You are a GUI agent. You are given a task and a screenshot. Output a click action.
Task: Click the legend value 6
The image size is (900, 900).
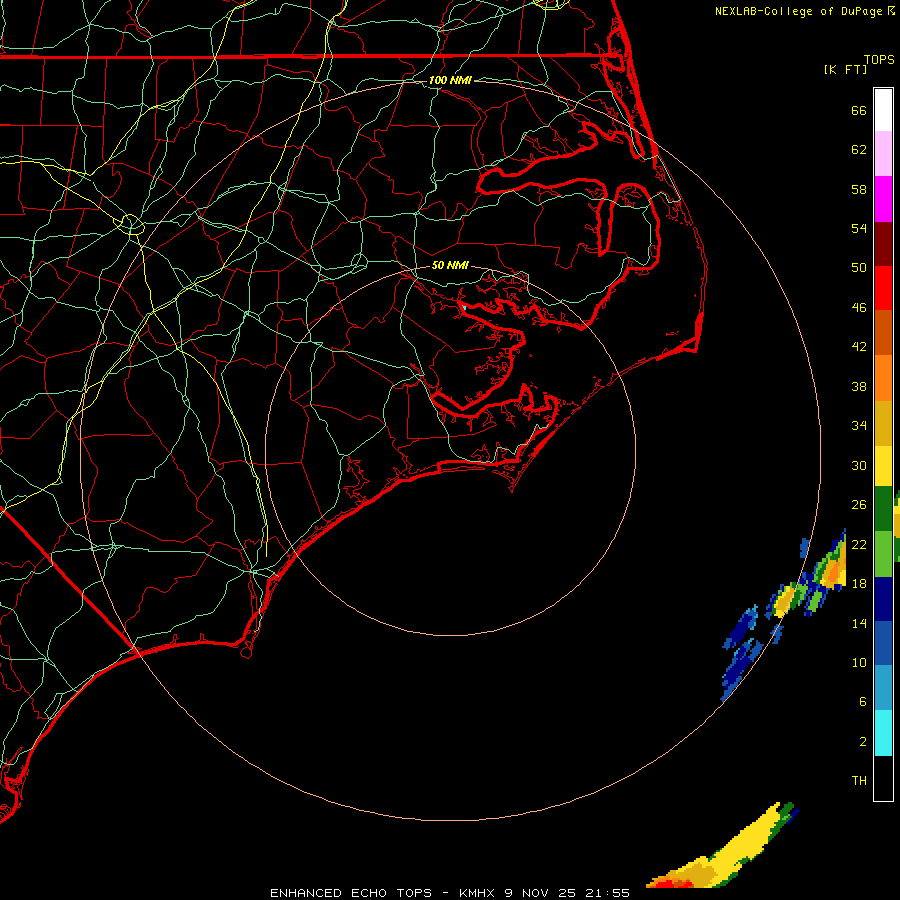(863, 701)
